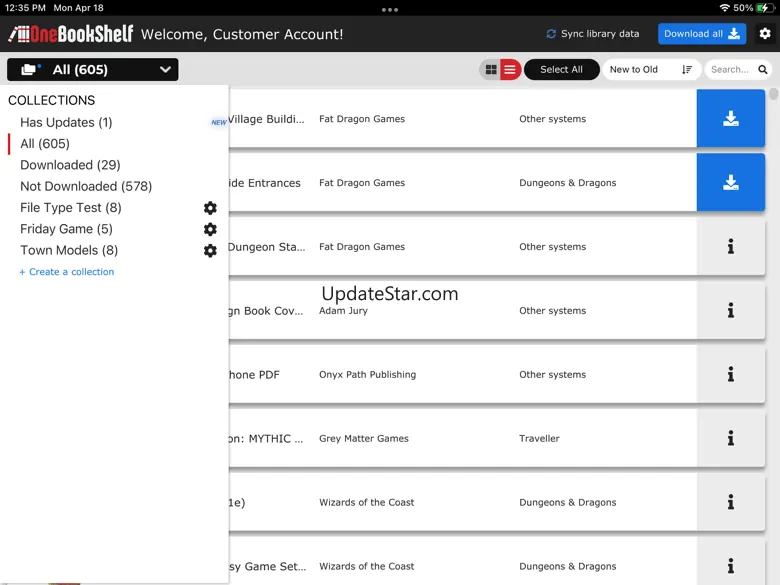Select Downloaded (29) collection
This screenshot has height=585, width=780.
pyautogui.click(x=70, y=165)
